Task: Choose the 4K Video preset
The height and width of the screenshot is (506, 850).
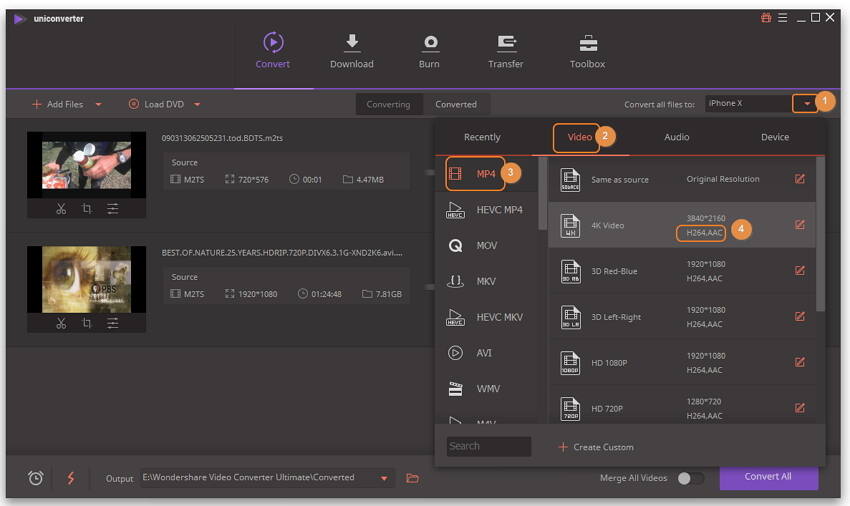Action: point(682,225)
